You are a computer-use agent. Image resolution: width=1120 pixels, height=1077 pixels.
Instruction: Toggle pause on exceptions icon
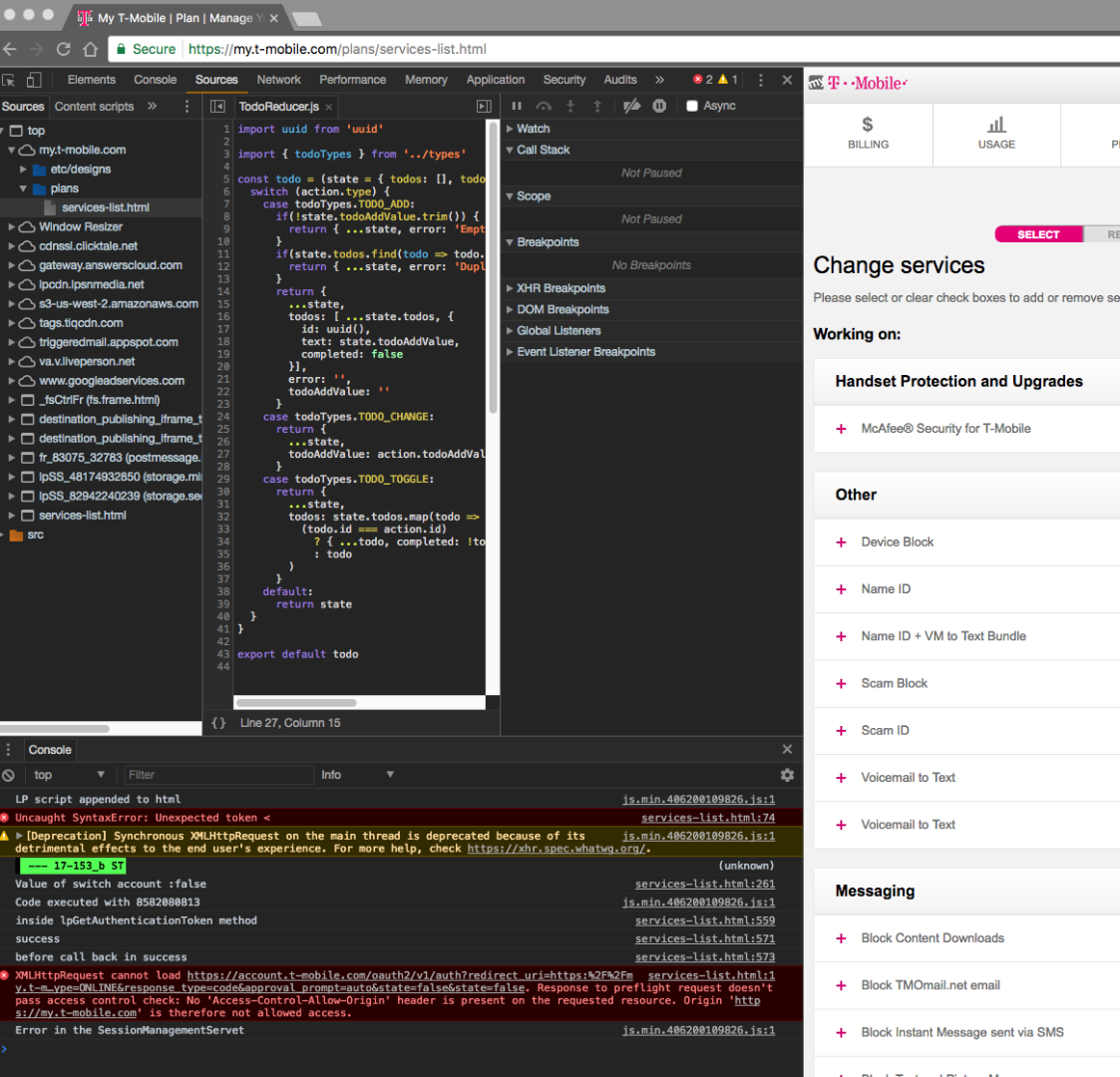point(659,106)
